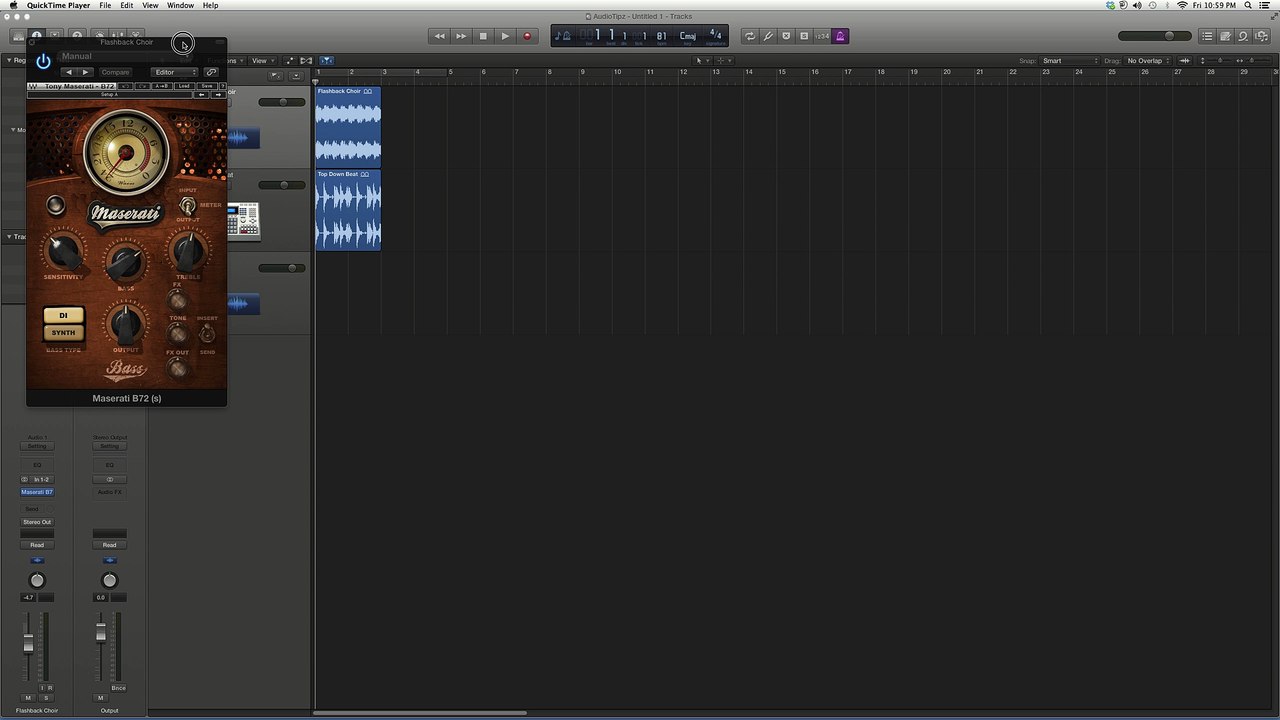The width and height of the screenshot is (1280, 720).
Task: Click the waveform zoom icon
Action: (x=1186, y=61)
